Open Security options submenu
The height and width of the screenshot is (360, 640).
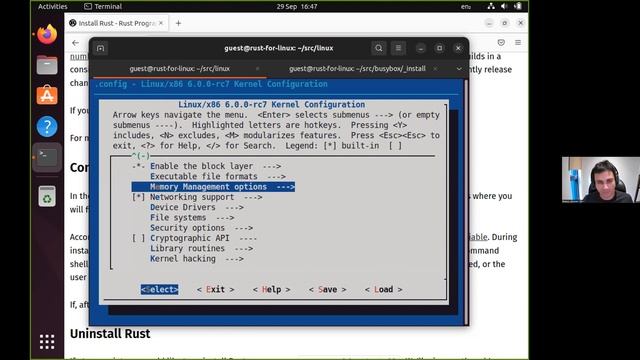click(201, 228)
